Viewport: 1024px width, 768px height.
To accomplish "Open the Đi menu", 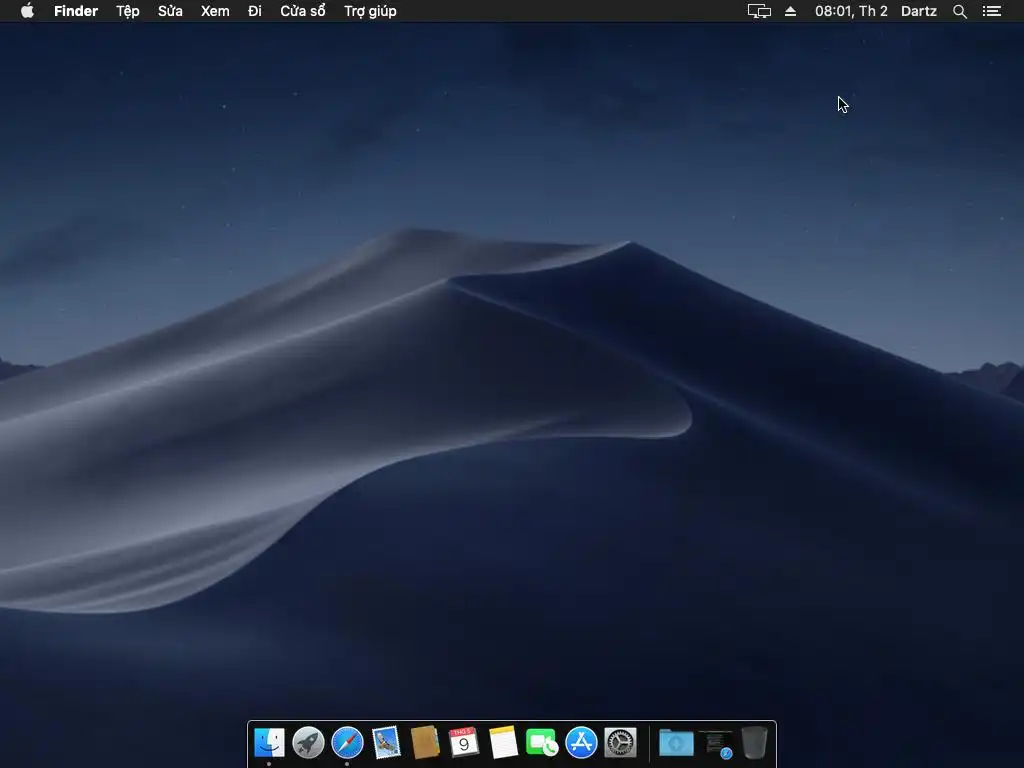I will coord(255,11).
